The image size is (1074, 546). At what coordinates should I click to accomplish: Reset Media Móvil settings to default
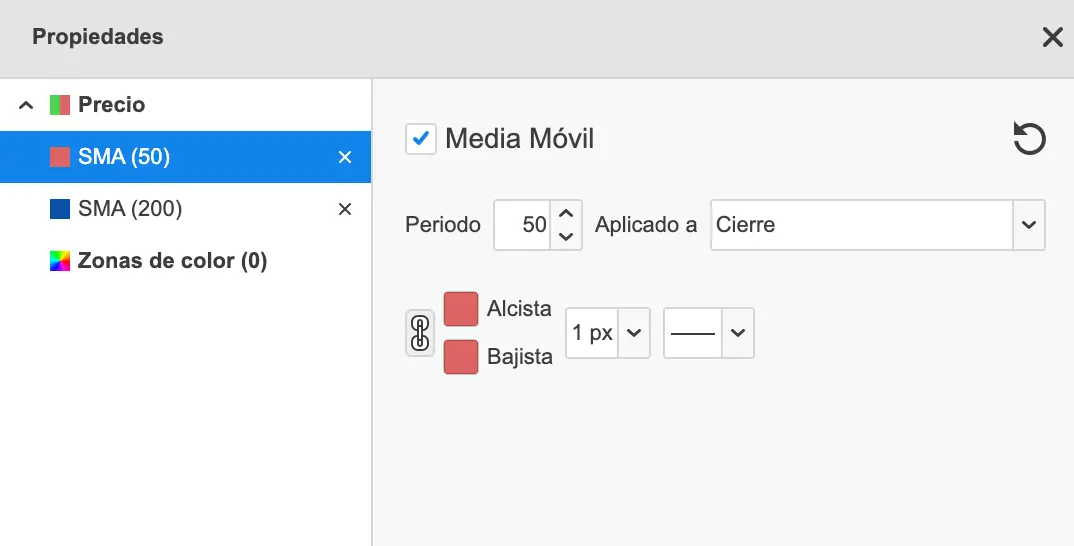click(1029, 139)
